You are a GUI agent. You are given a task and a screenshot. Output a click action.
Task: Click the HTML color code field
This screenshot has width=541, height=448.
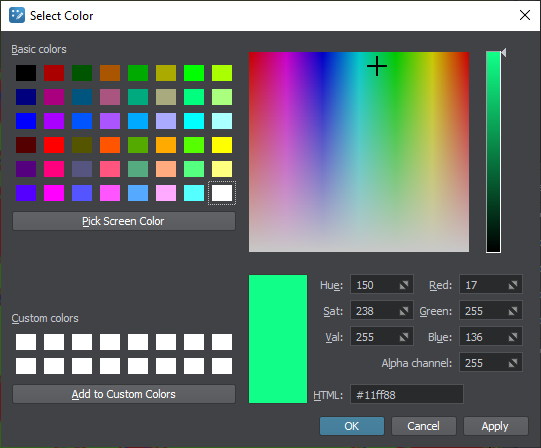point(407,394)
